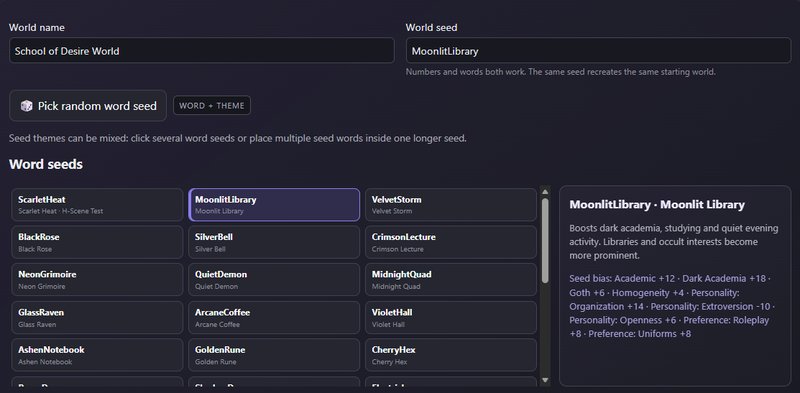Select the ArcaneCoffee word seed
Screen dimensions: 800x393
pos(274,317)
